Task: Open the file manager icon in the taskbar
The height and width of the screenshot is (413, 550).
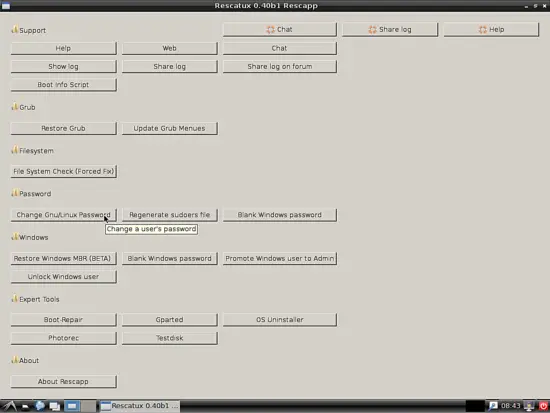Action: coord(25,406)
